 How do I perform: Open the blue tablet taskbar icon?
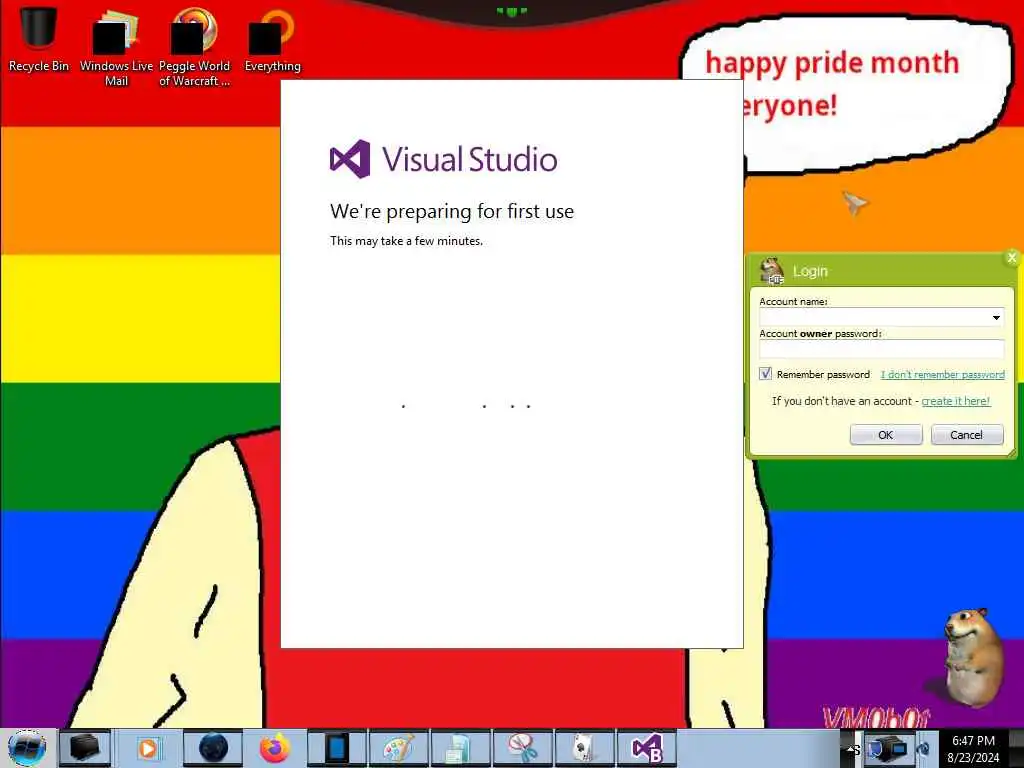pos(336,748)
